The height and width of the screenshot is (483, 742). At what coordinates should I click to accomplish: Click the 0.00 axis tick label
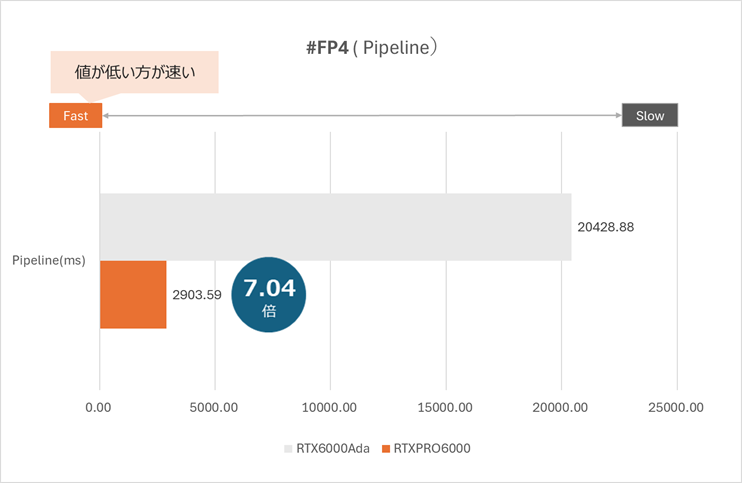coord(100,407)
